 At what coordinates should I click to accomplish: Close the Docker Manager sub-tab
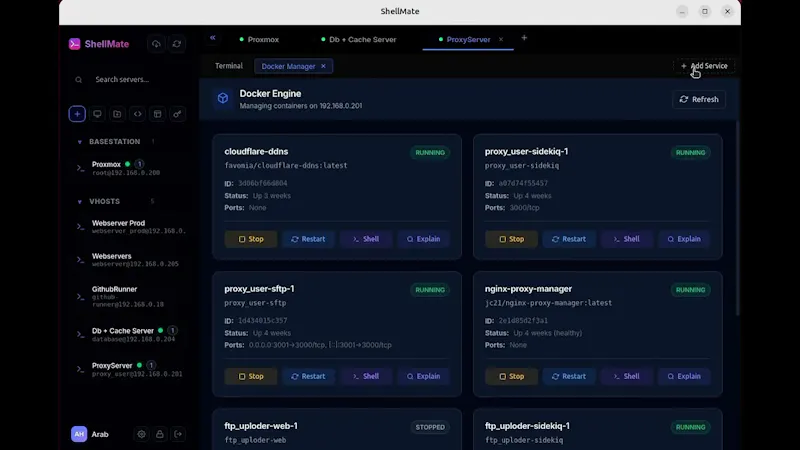pyautogui.click(x=323, y=66)
